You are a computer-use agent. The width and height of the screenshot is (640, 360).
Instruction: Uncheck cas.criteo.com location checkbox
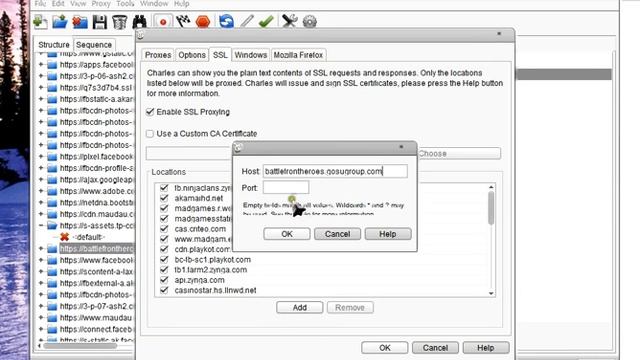click(x=164, y=229)
